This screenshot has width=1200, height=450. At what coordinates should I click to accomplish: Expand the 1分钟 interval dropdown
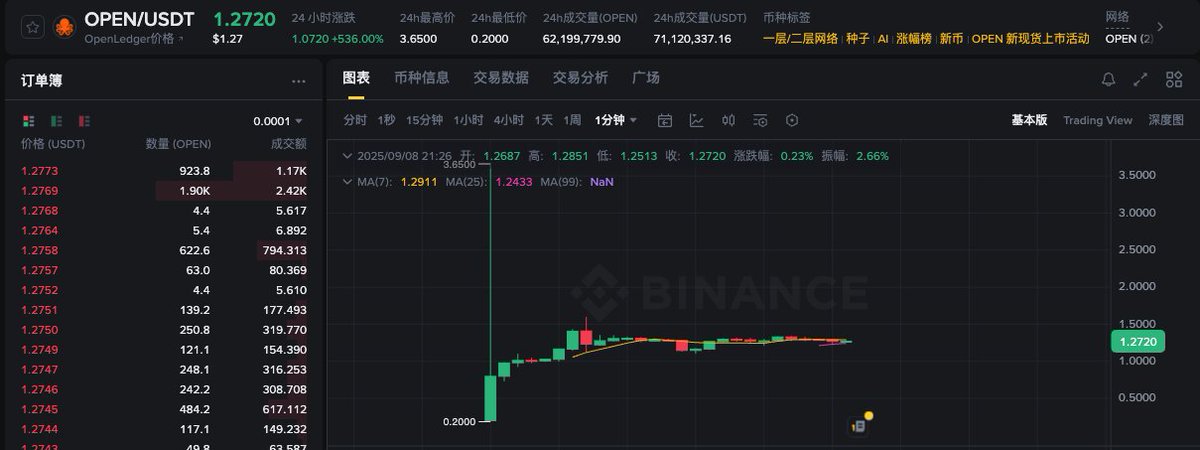click(616, 120)
